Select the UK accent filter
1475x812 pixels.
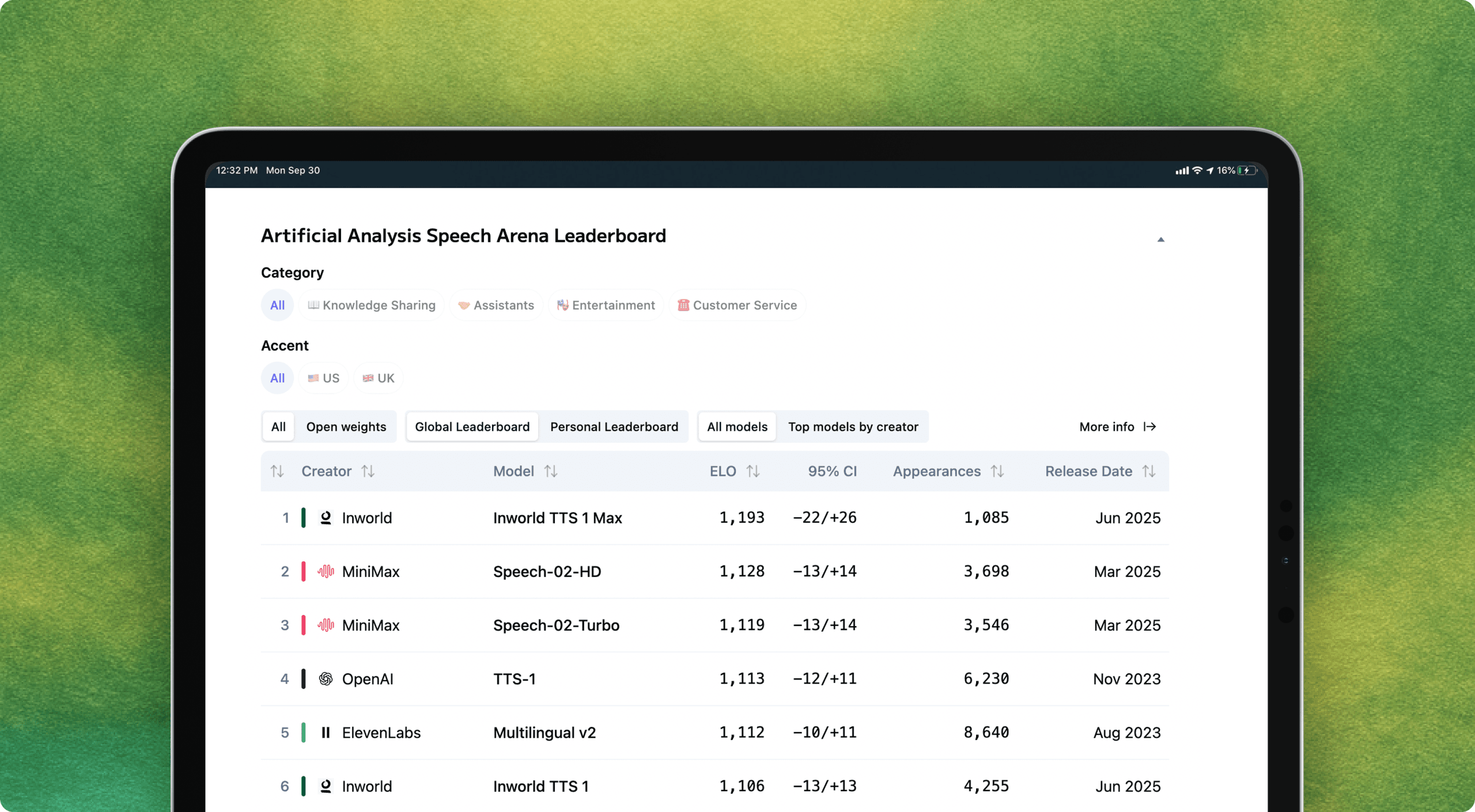(x=378, y=378)
